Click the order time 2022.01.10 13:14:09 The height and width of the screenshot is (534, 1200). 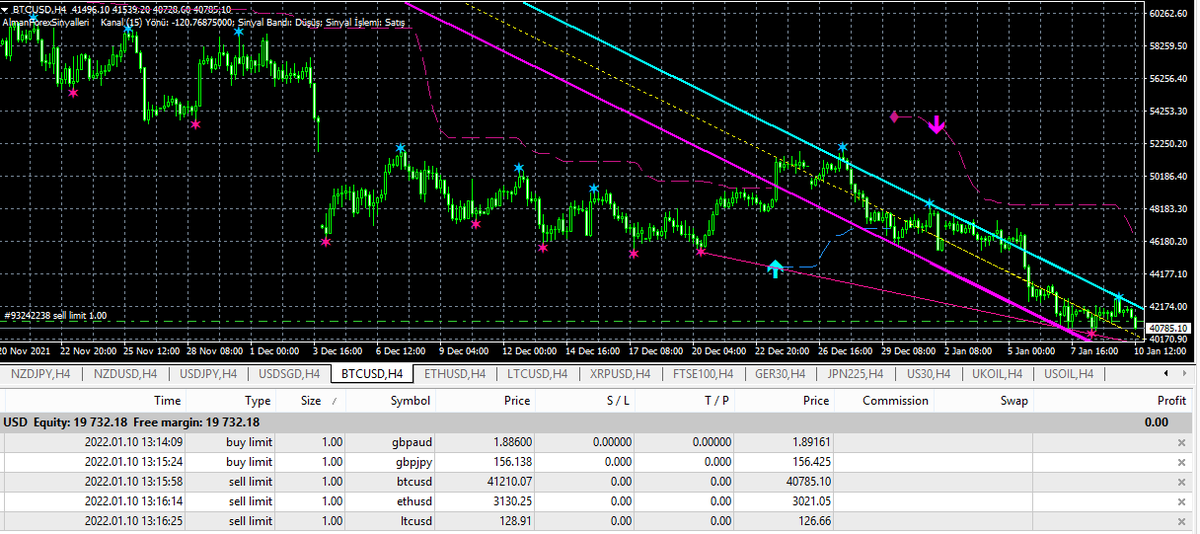pyautogui.click(x=134, y=443)
